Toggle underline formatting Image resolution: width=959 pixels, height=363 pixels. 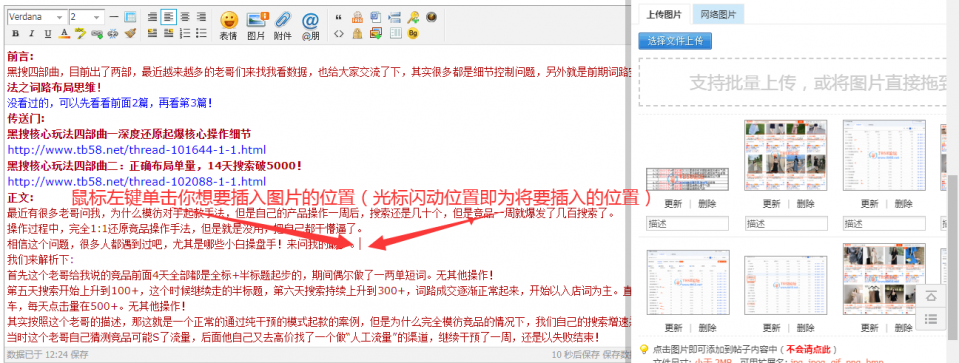coord(48,33)
